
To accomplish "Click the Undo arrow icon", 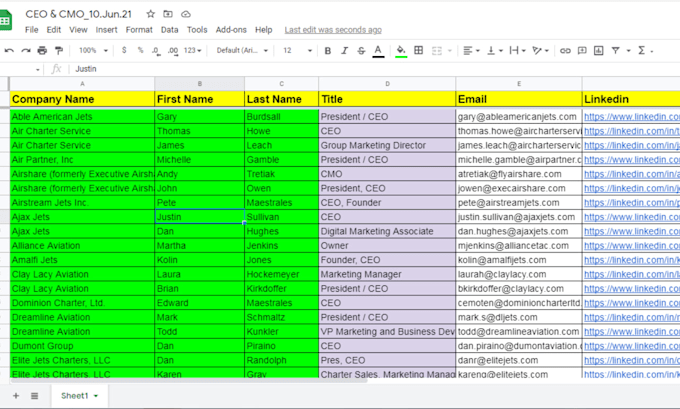I will click(9, 51).
